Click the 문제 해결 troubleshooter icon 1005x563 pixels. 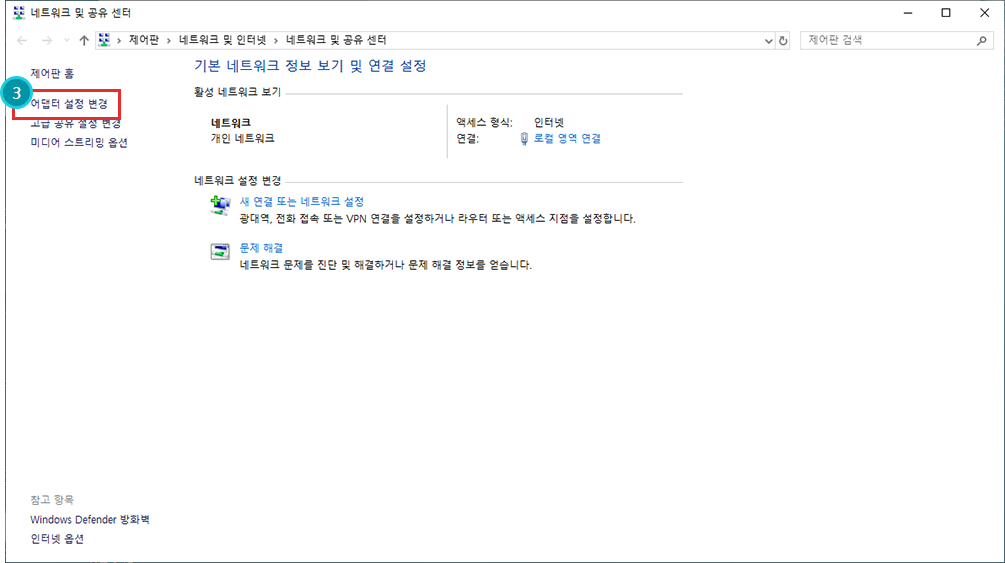220,251
